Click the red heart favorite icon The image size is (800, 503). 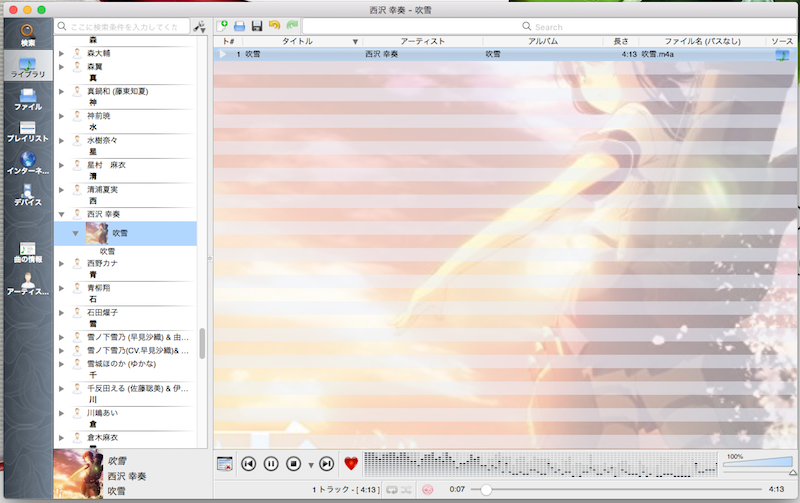pos(351,463)
